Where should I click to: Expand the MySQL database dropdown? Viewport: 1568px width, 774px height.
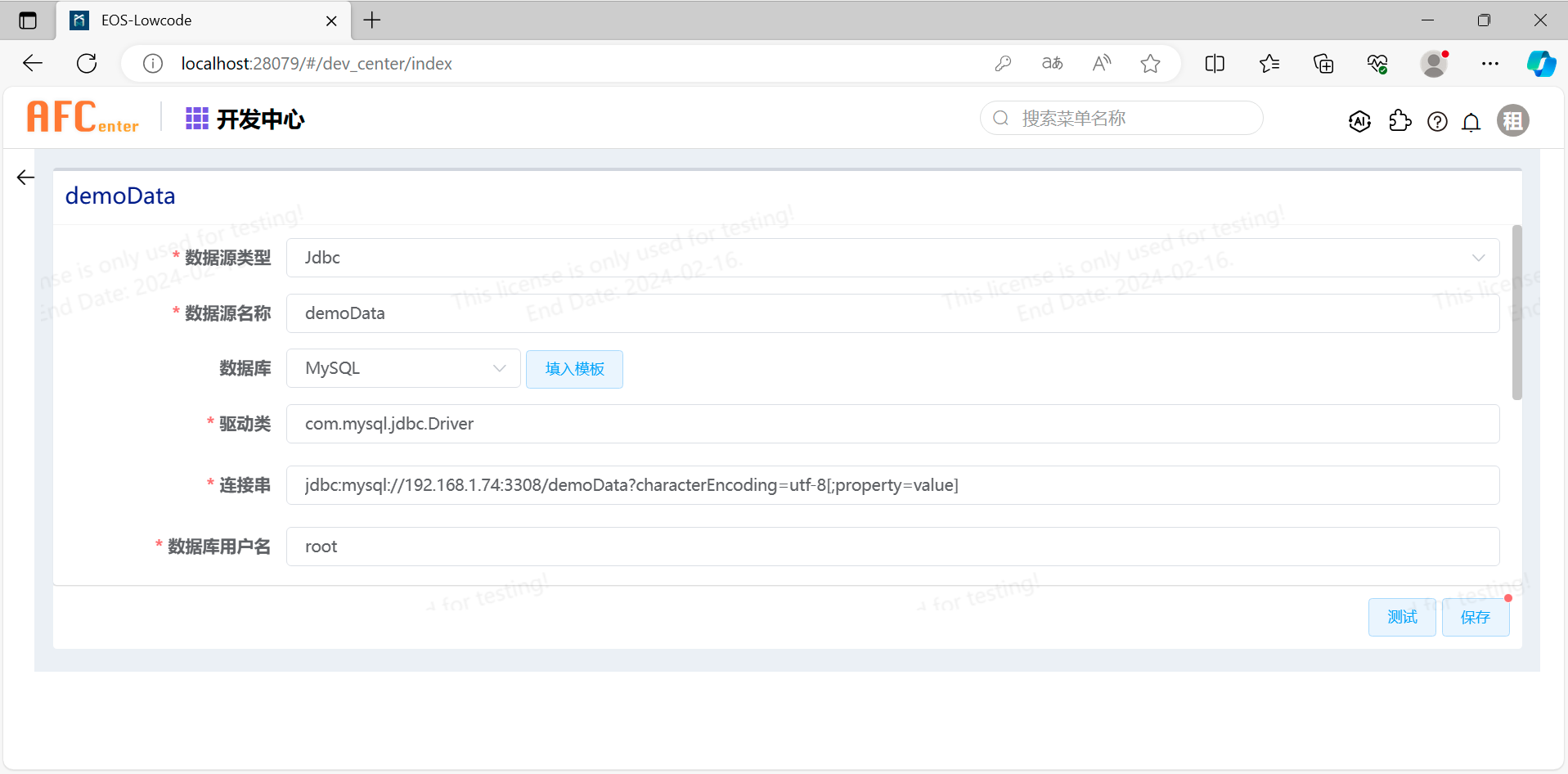tap(403, 368)
